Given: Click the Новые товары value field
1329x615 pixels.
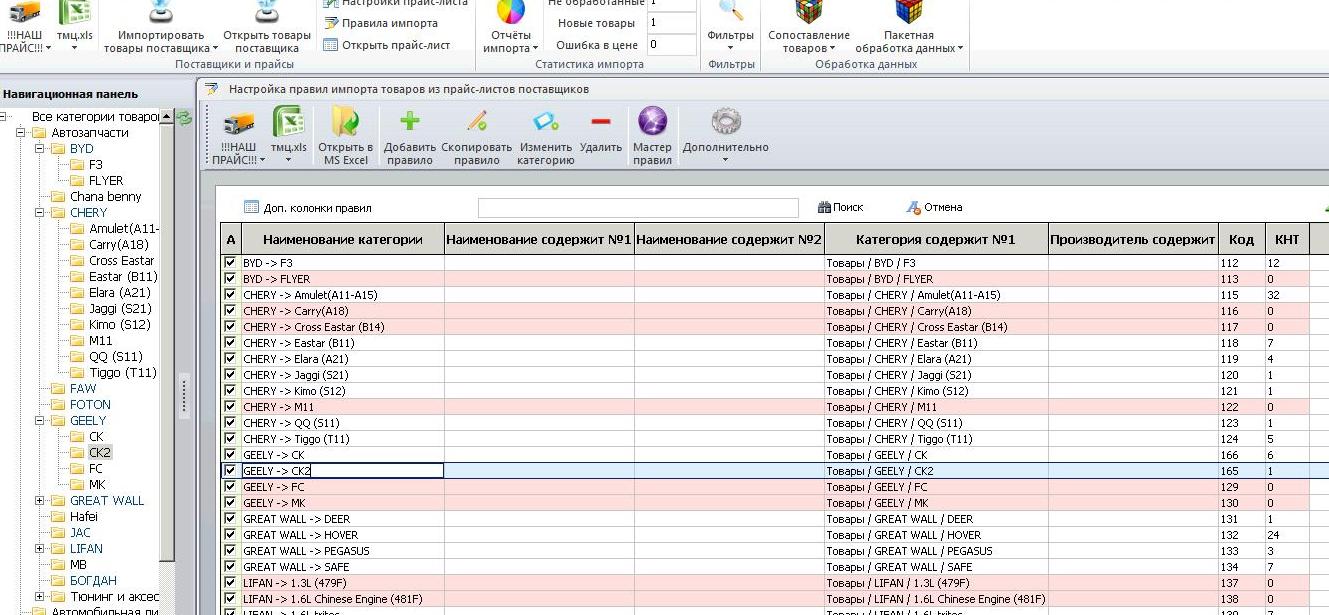Looking at the screenshot, I should pos(671,23).
